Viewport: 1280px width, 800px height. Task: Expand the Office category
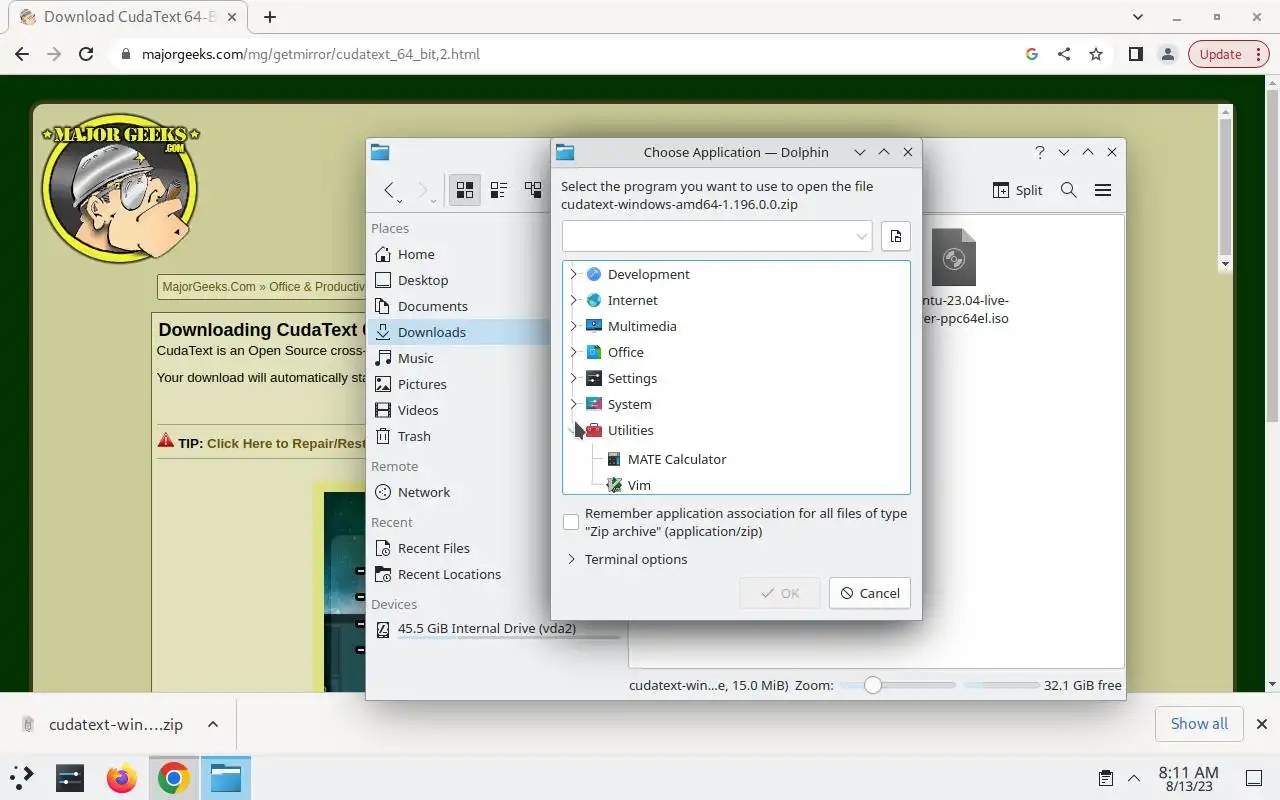(573, 352)
